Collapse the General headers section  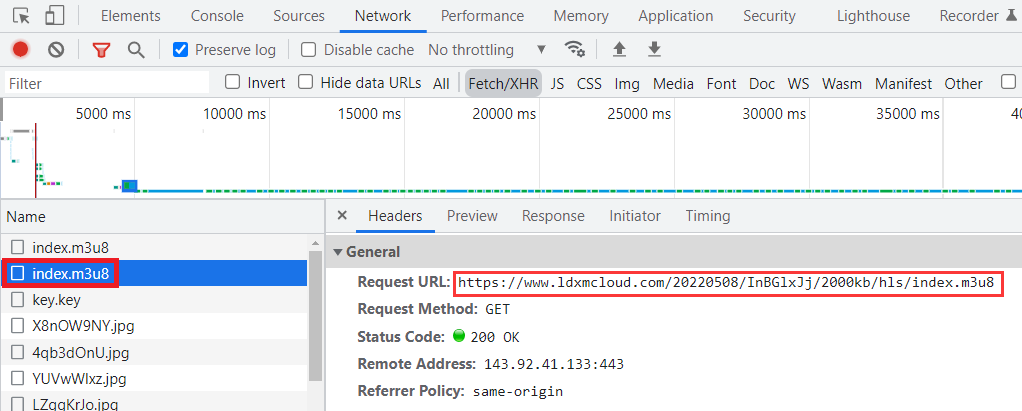click(x=338, y=252)
